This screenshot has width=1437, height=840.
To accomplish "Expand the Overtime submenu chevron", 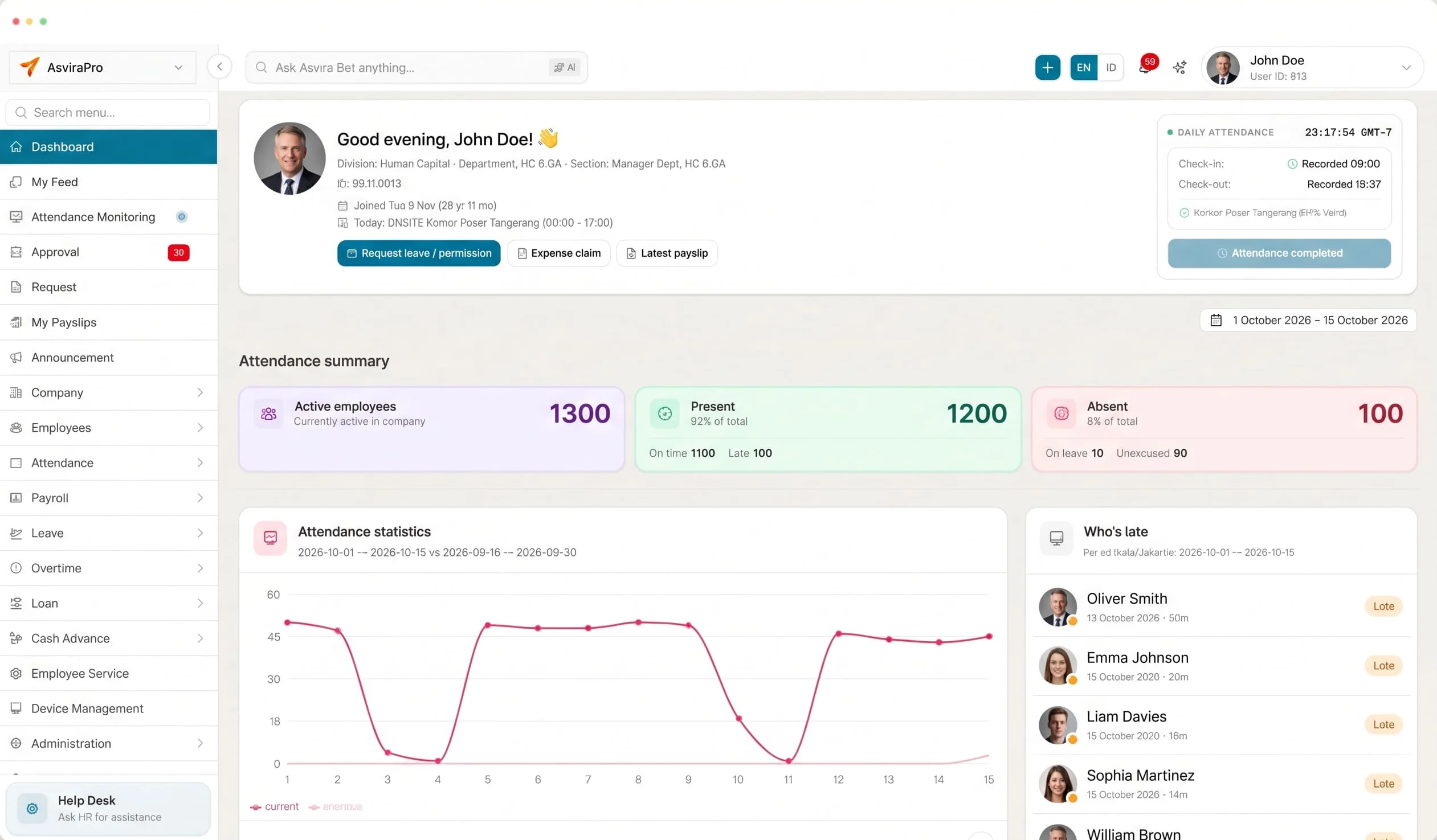I will (x=200, y=568).
